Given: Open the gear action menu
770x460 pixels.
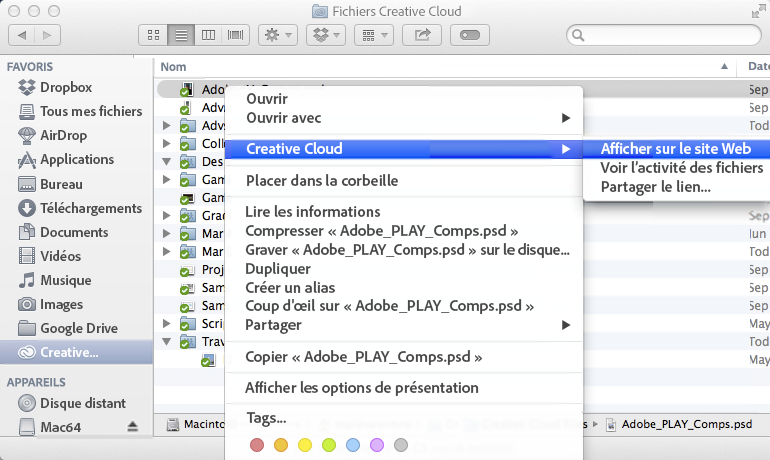Looking at the screenshot, I should pyautogui.click(x=278, y=35).
